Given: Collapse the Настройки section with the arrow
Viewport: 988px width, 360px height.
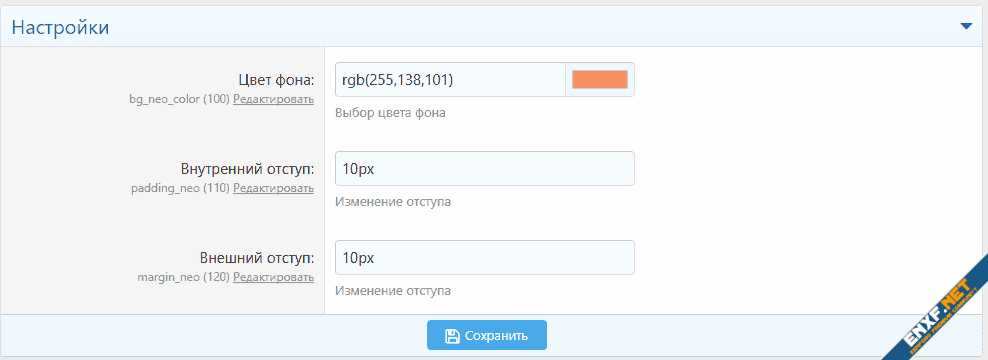Looking at the screenshot, I should (966, 26).
